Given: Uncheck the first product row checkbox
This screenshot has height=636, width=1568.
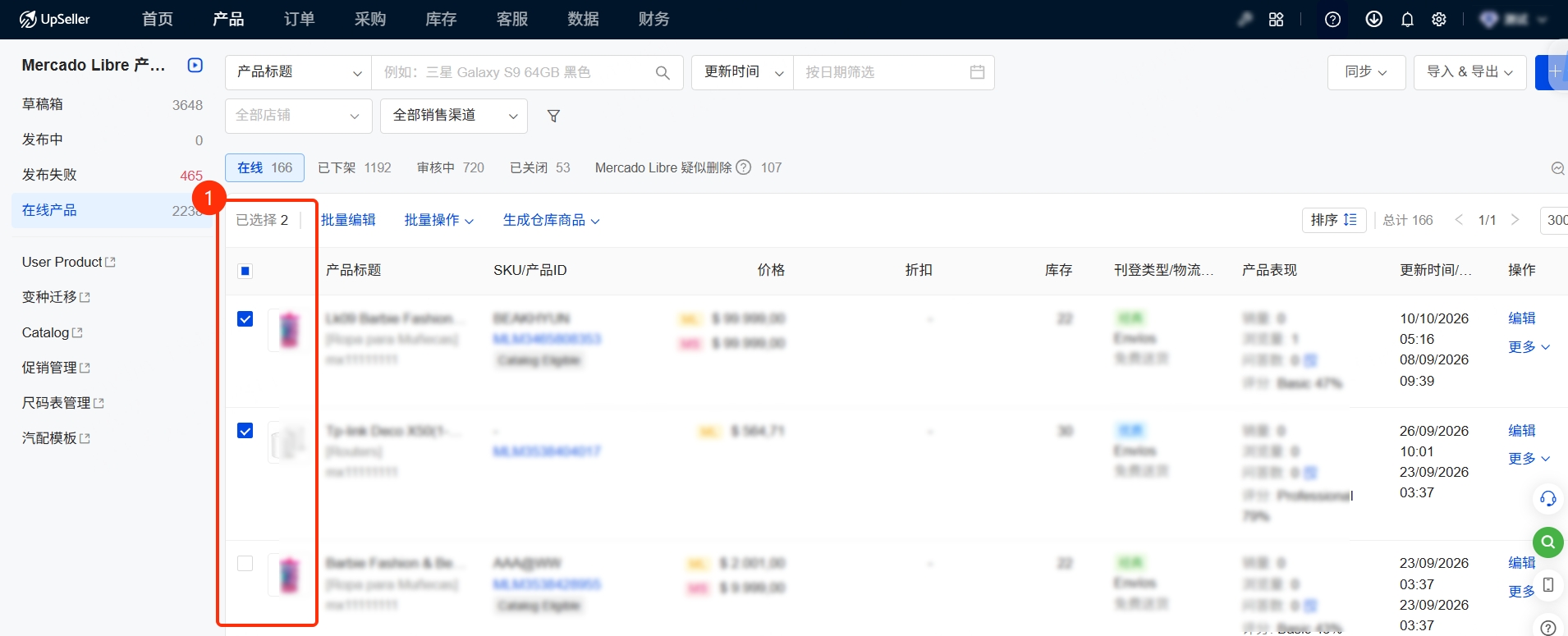Looking at the screenshot, I should [x=245, y=319].
